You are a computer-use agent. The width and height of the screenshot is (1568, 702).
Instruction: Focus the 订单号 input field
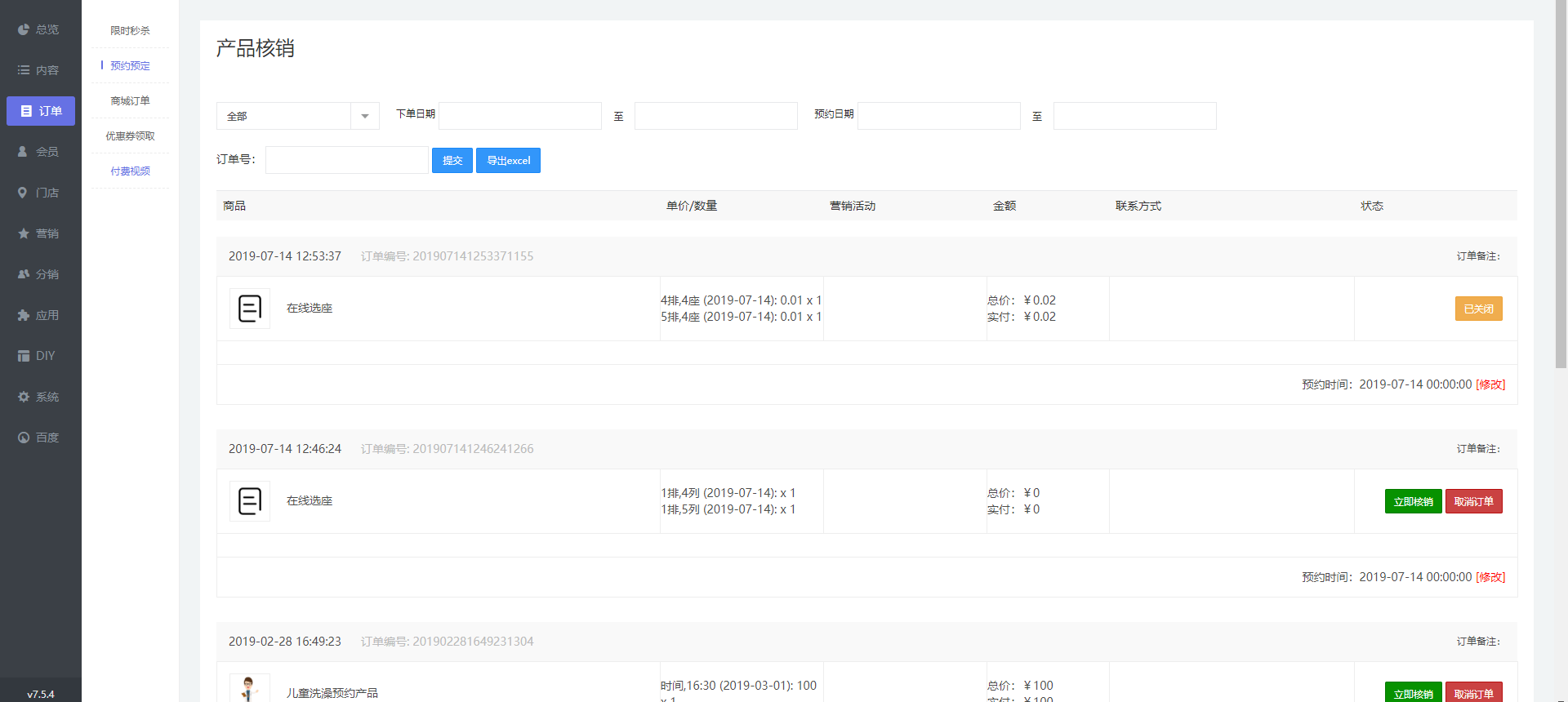pos(347,160)
